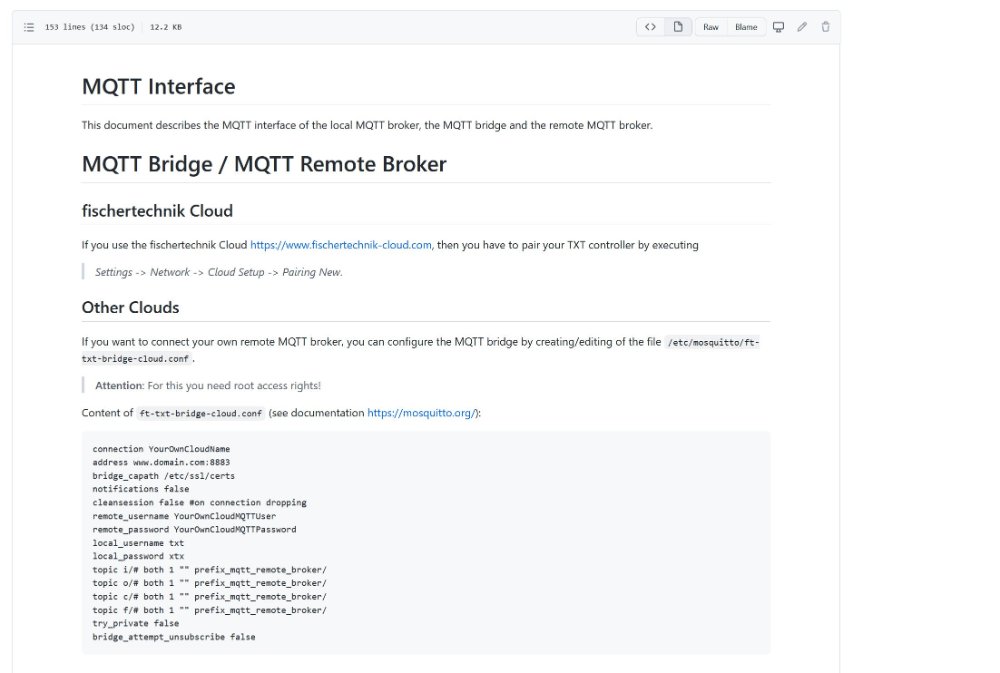This screenshot has width=1000, height=673.
Task: Click the Settings pairing instructions quote
Action: [x=218, y=272]
